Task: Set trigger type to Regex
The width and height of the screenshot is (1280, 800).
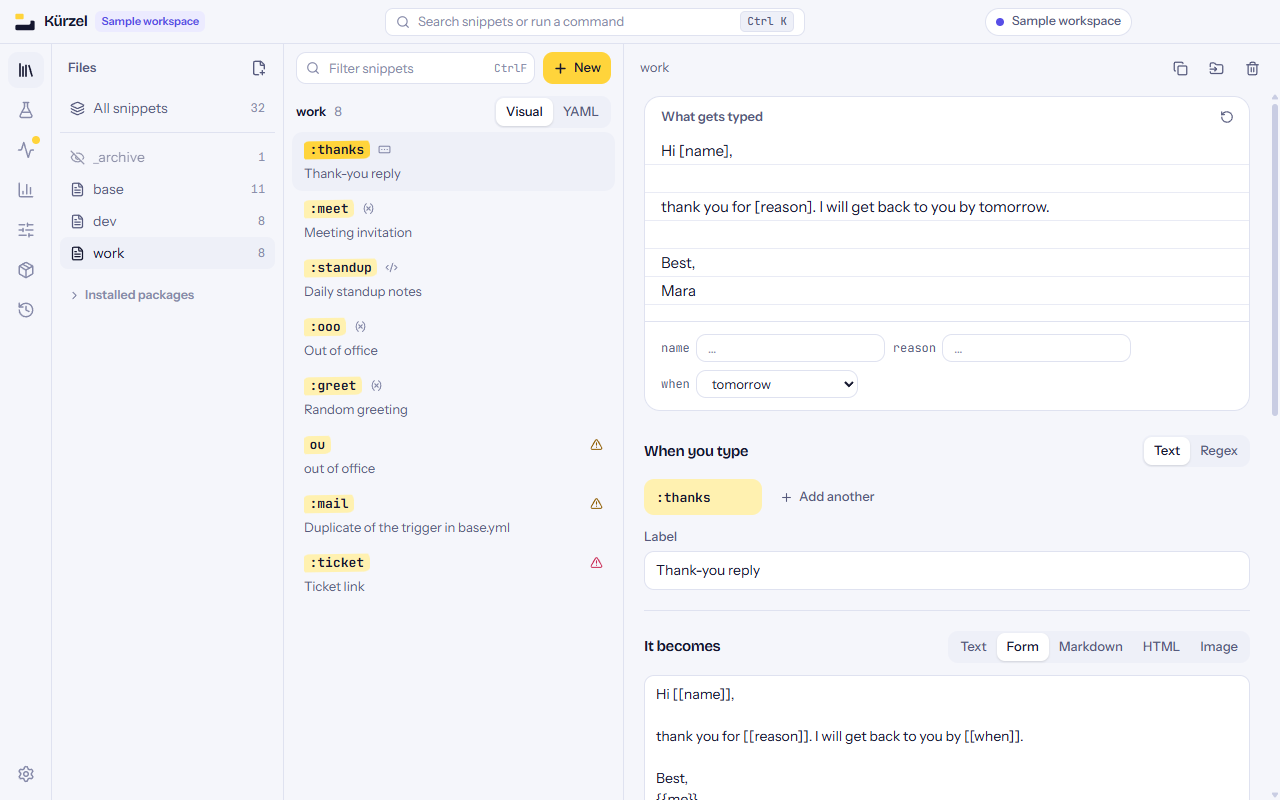Action: point(1219,451)
